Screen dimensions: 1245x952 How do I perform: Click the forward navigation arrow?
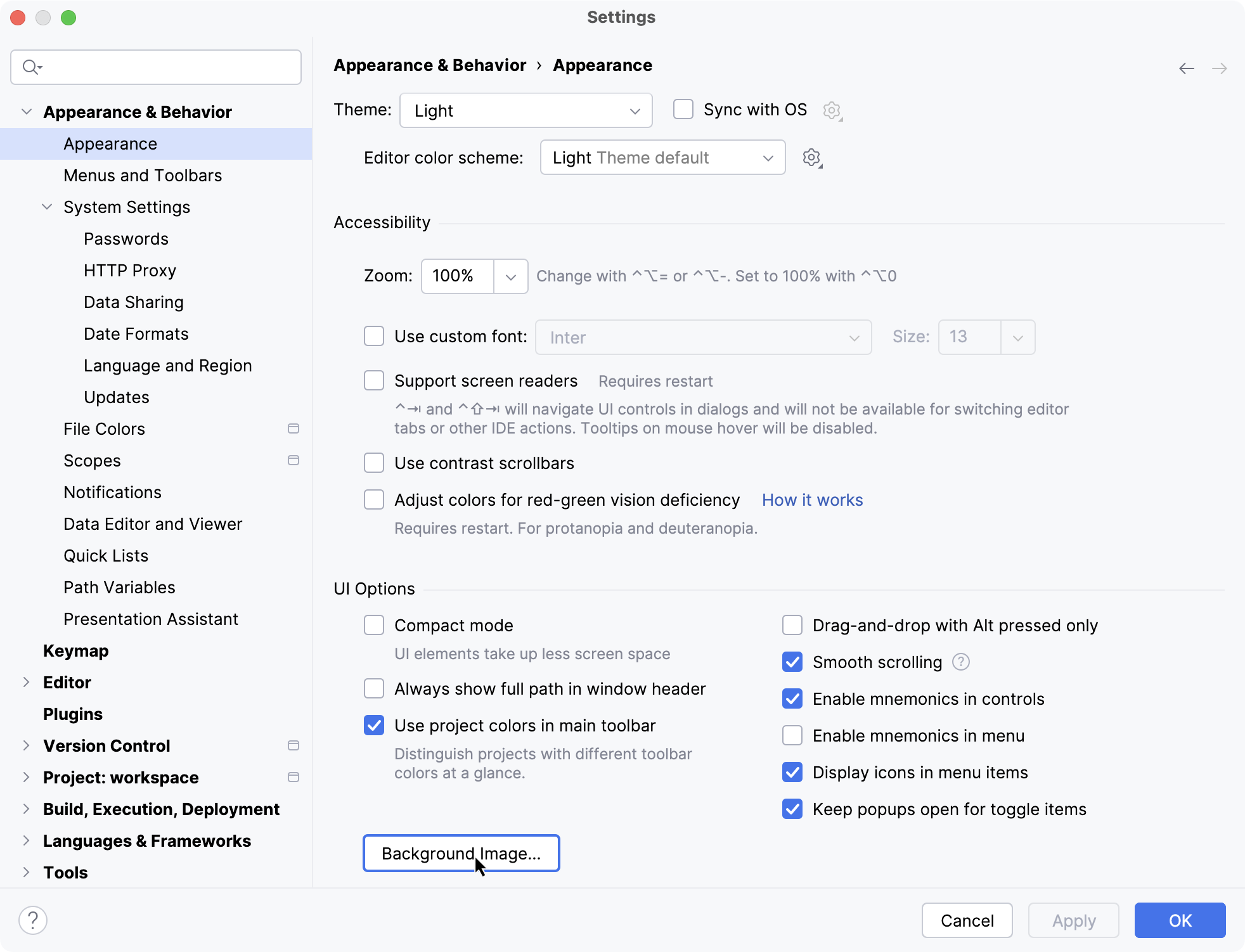(x=1220, y=68)
